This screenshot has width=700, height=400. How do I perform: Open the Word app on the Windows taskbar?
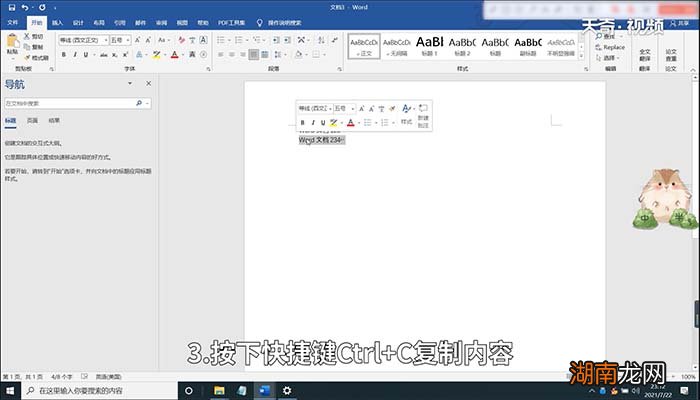[265, 390]
